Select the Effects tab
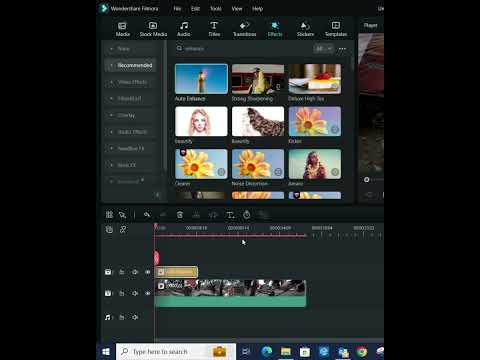Image resolution: width=480 pixels, height=360 pixels. point(275,29)
